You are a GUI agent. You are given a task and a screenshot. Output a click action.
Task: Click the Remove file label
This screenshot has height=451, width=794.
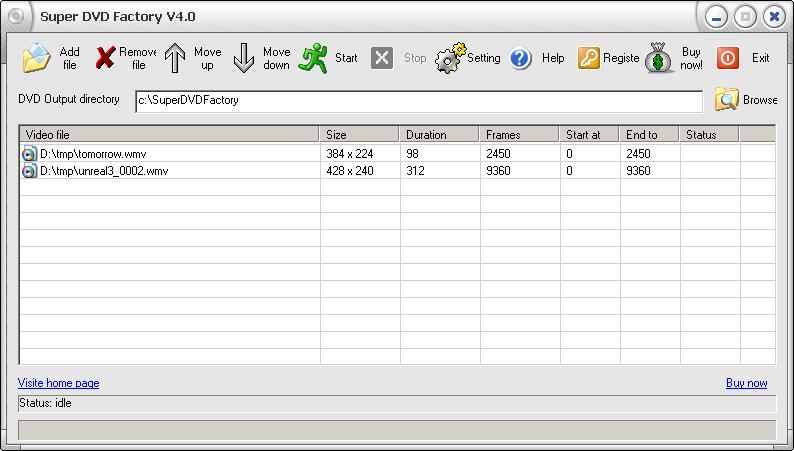click(x=138, y=58)
